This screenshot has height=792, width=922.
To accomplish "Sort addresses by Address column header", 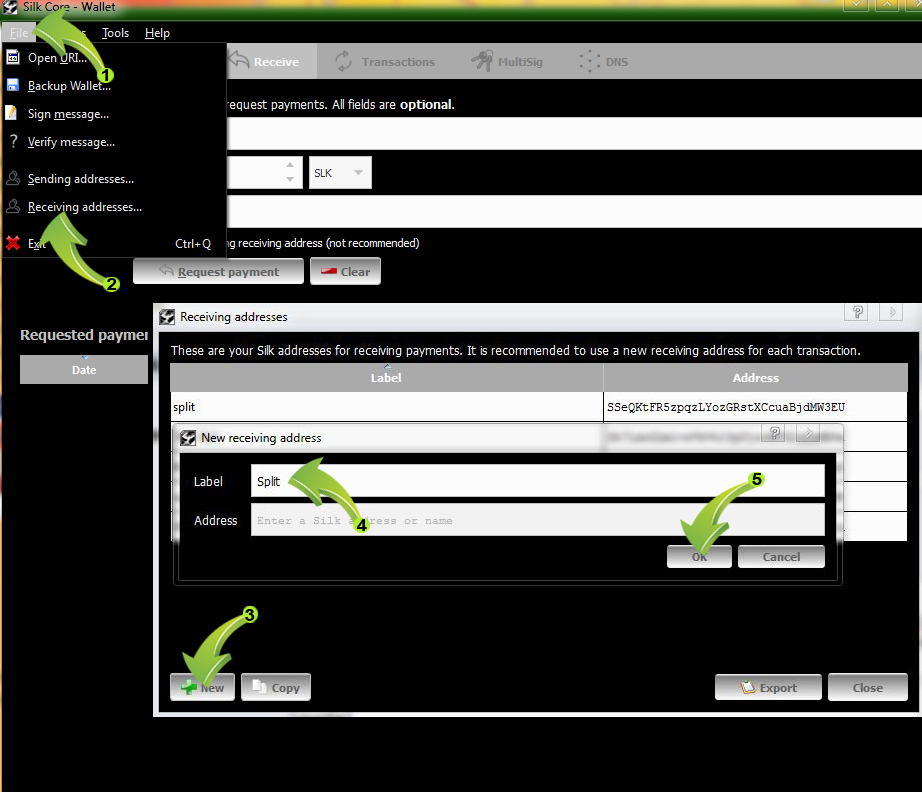I will pyautogui.click(x=756, y=378).
